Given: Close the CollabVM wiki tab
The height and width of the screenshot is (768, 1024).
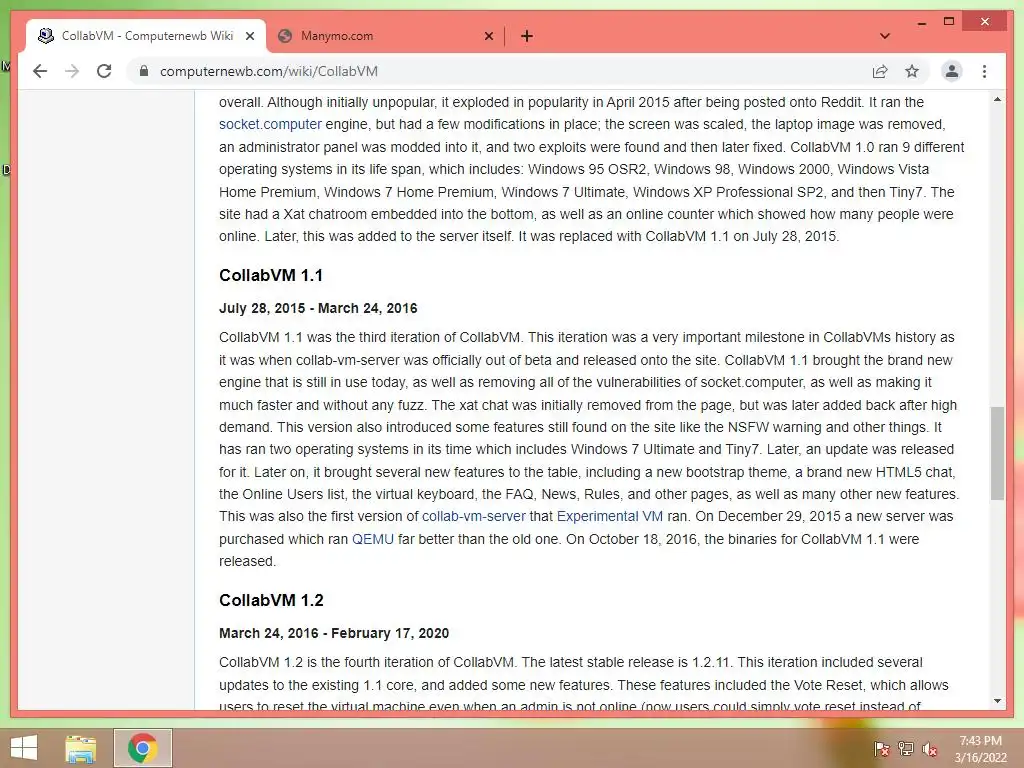Looking at the screenshot, I should pyautogui.click(x=249, y=36).
